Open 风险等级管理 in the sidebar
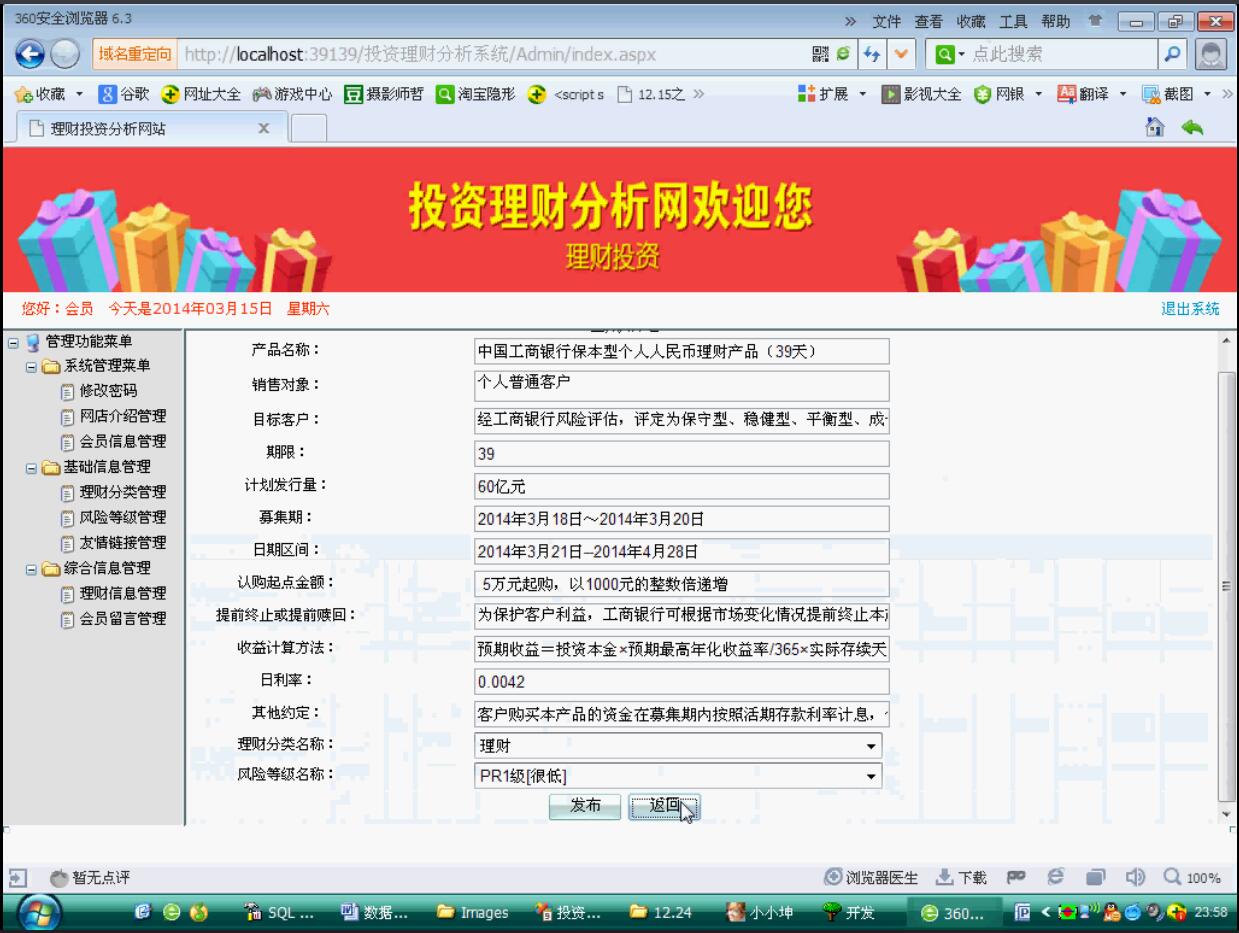Screen dimensions: 1239x933 pyautogui.click(x=123, y=518)
